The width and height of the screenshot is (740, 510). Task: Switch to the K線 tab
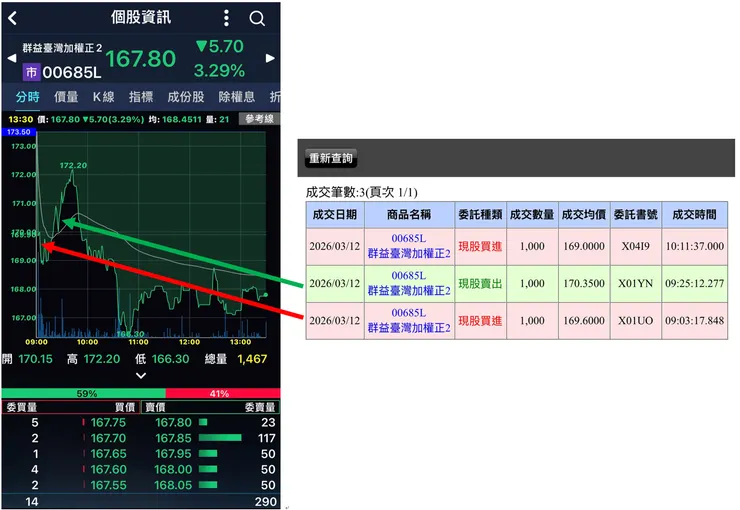(x=103, y=97)
